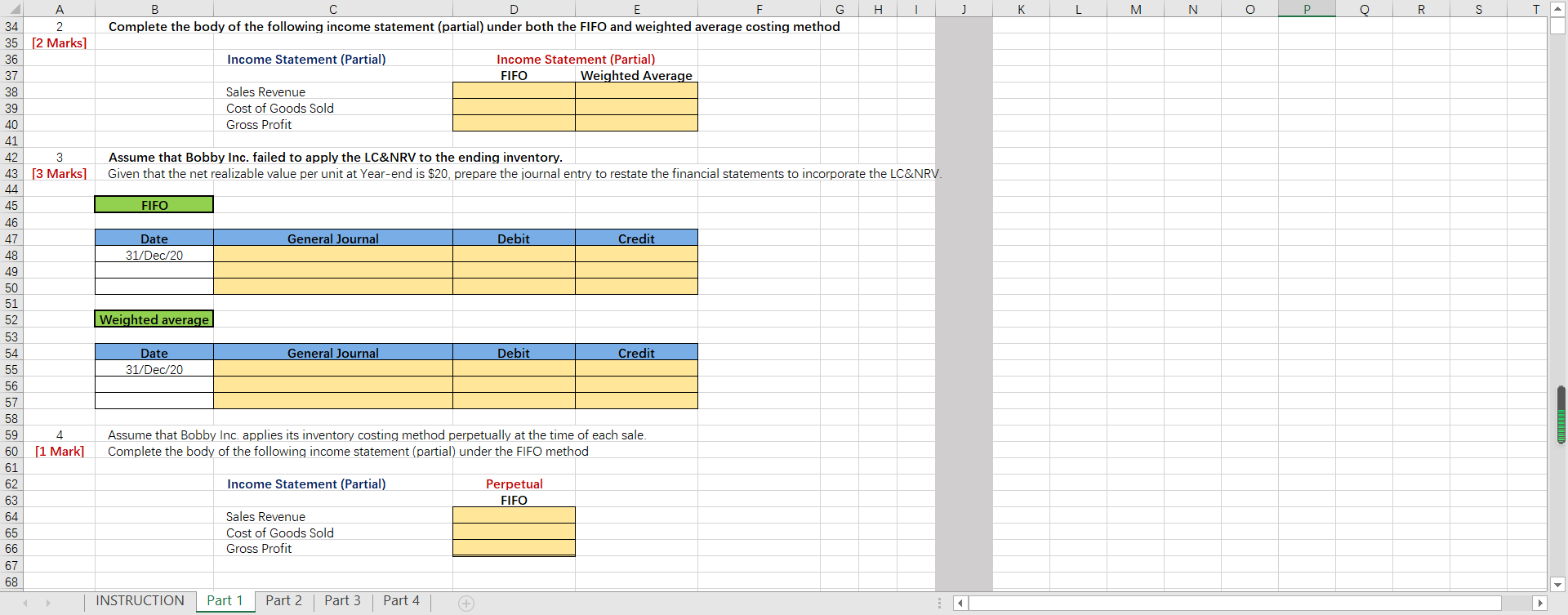Screen dimensions: 1568x615
Task: Click the [3 Marks] red text
Action: tap(60, 173)
